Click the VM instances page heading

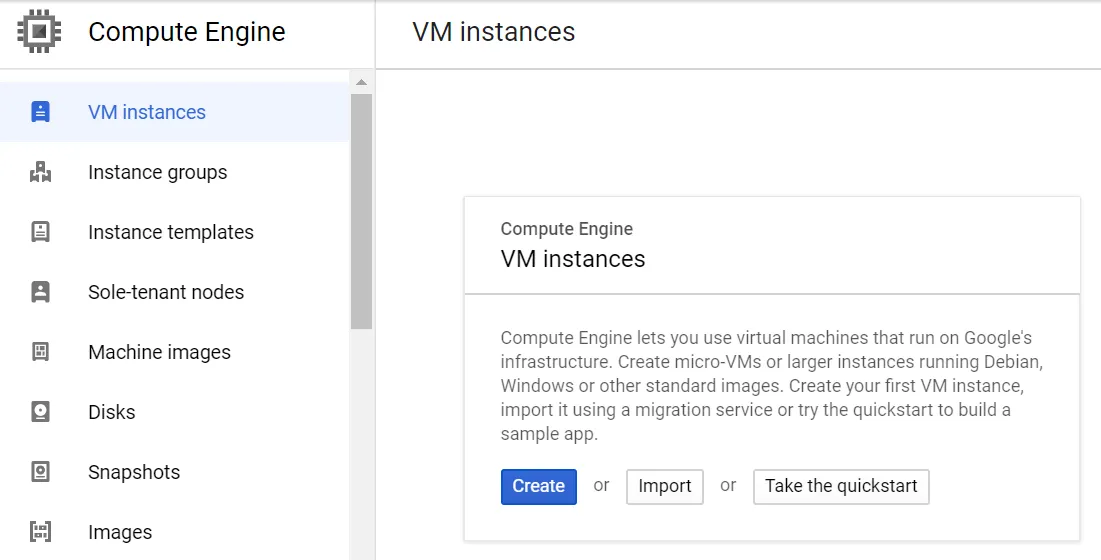coord(494,32)
